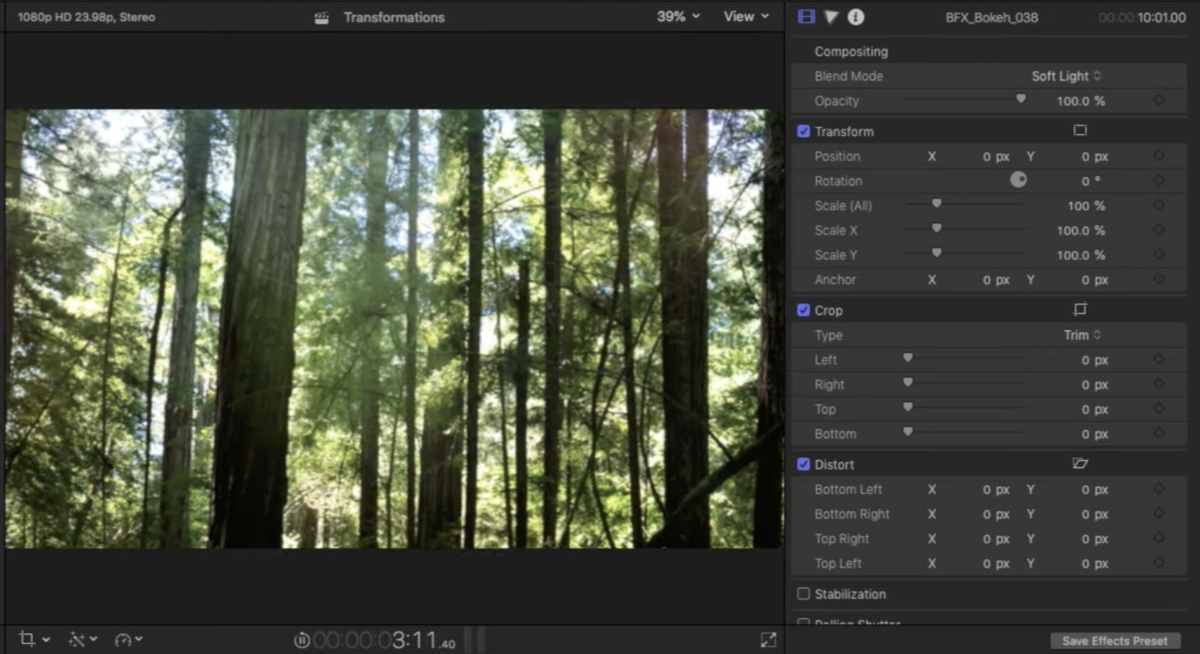Open the Crop Type Trim dropdown
This screenshot has width=1200, height=654.
click(x=1082, y=335)
